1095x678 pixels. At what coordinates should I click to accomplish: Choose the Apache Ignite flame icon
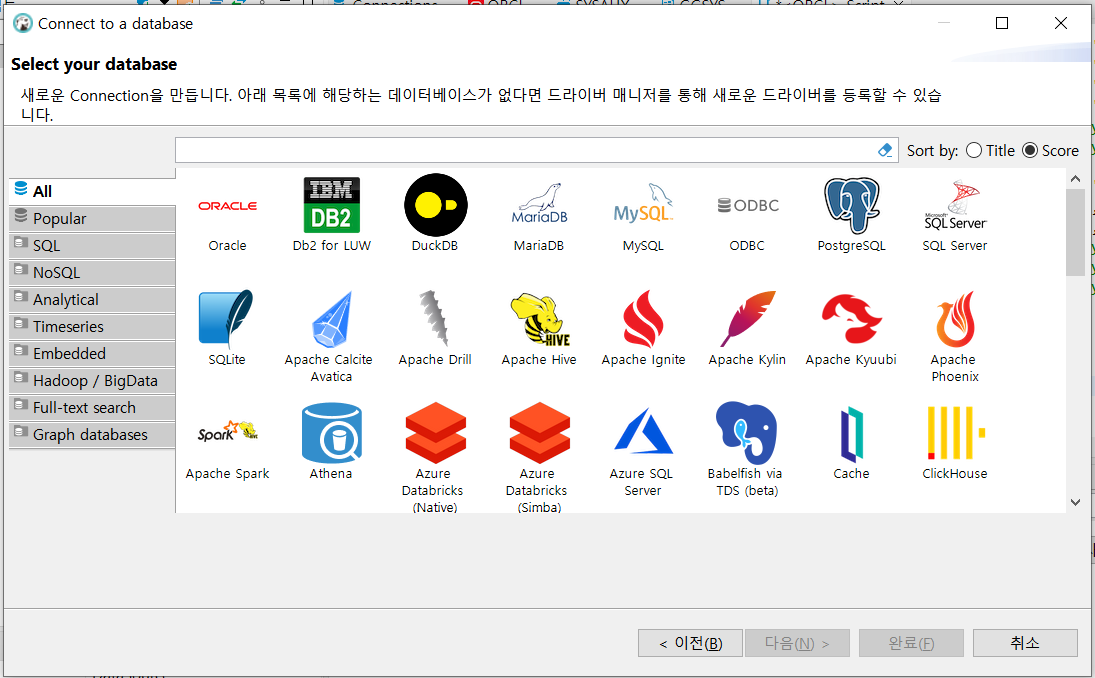pyautogui.click(x=643, y=318)
